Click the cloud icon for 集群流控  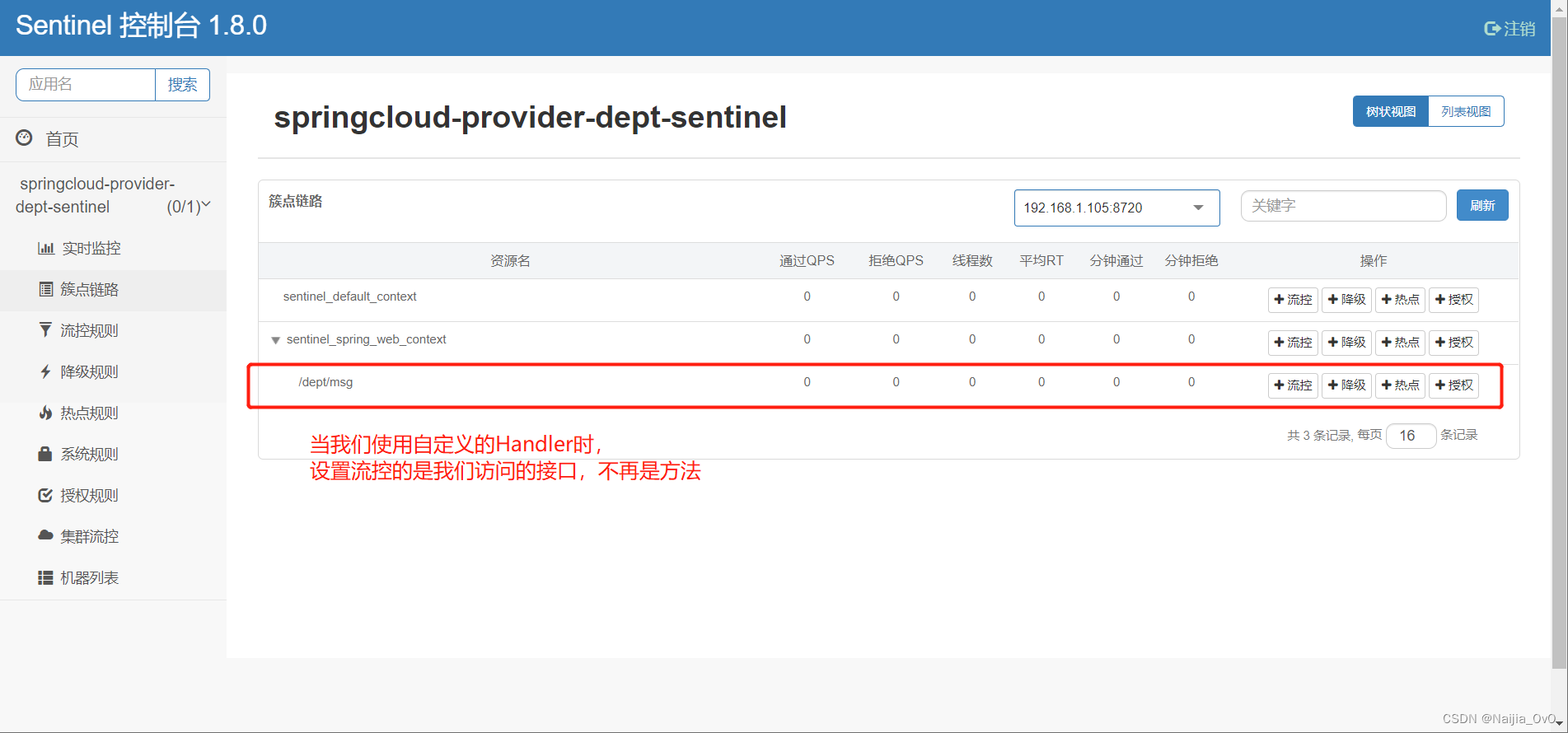(45, 535)
